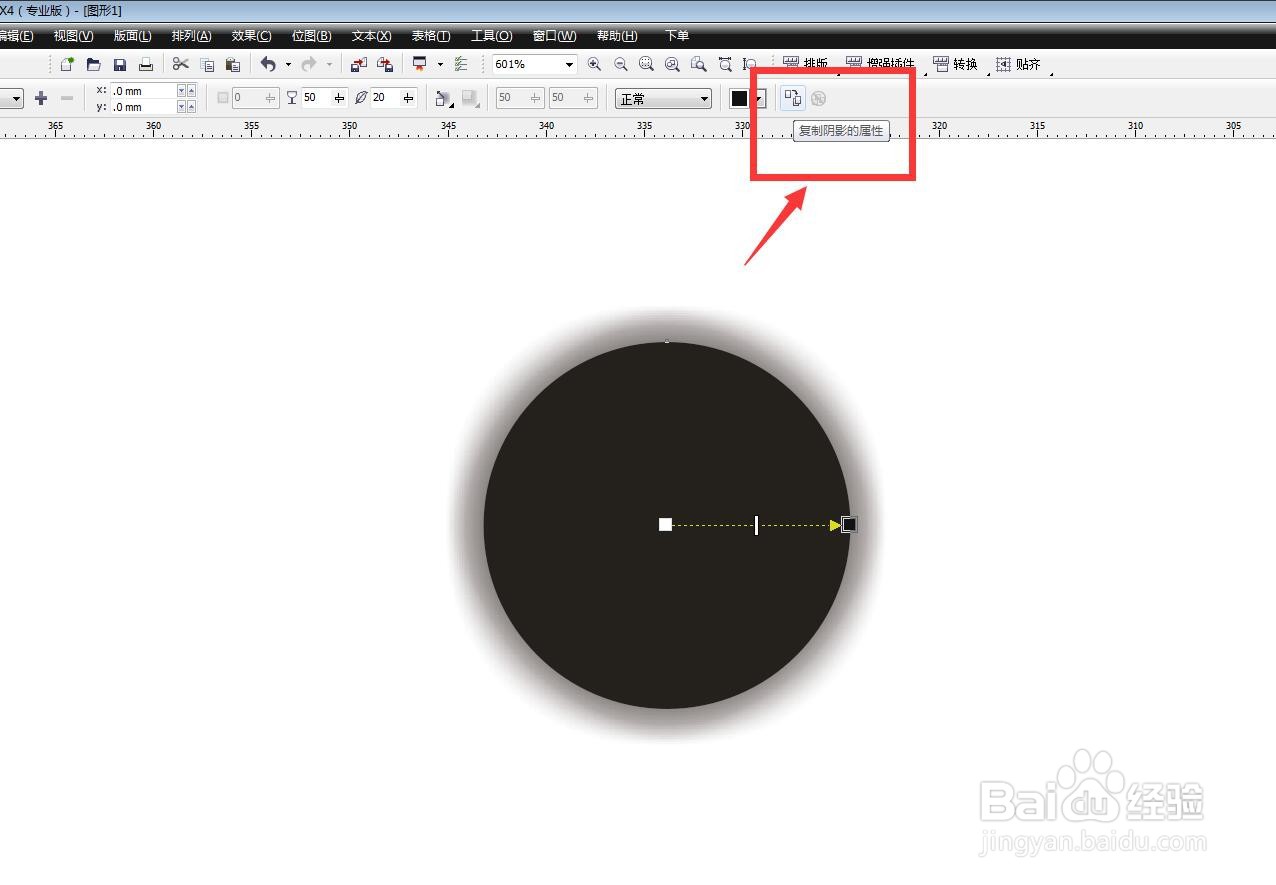Undo the last action
The image size is (1276, 885).
click(x=268, y=64)
